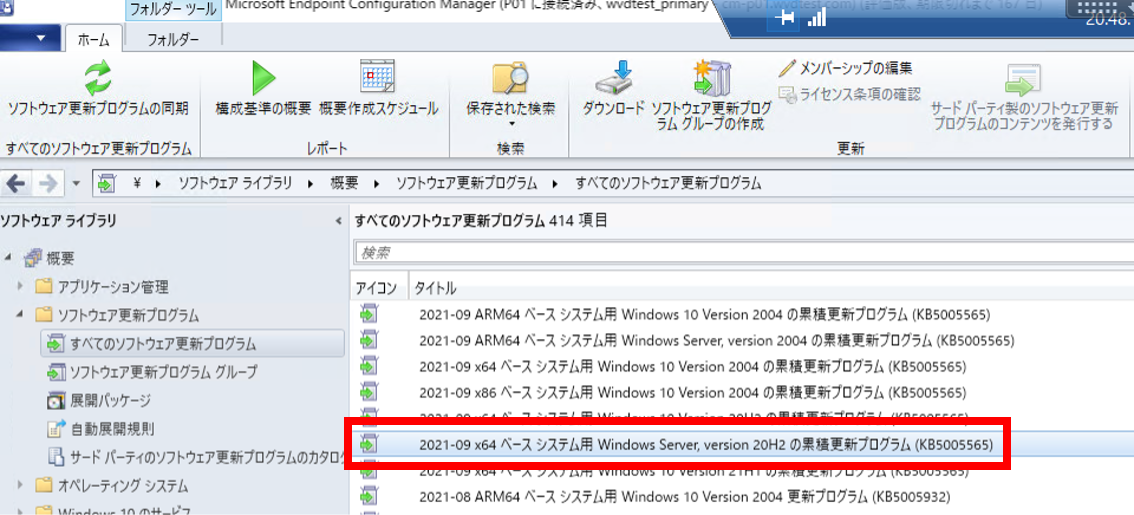The width and height of the screenshot is (1134, 515).
Task: Click the 保存された検索 dropdown arrow
Action: [x=511, y=124]
